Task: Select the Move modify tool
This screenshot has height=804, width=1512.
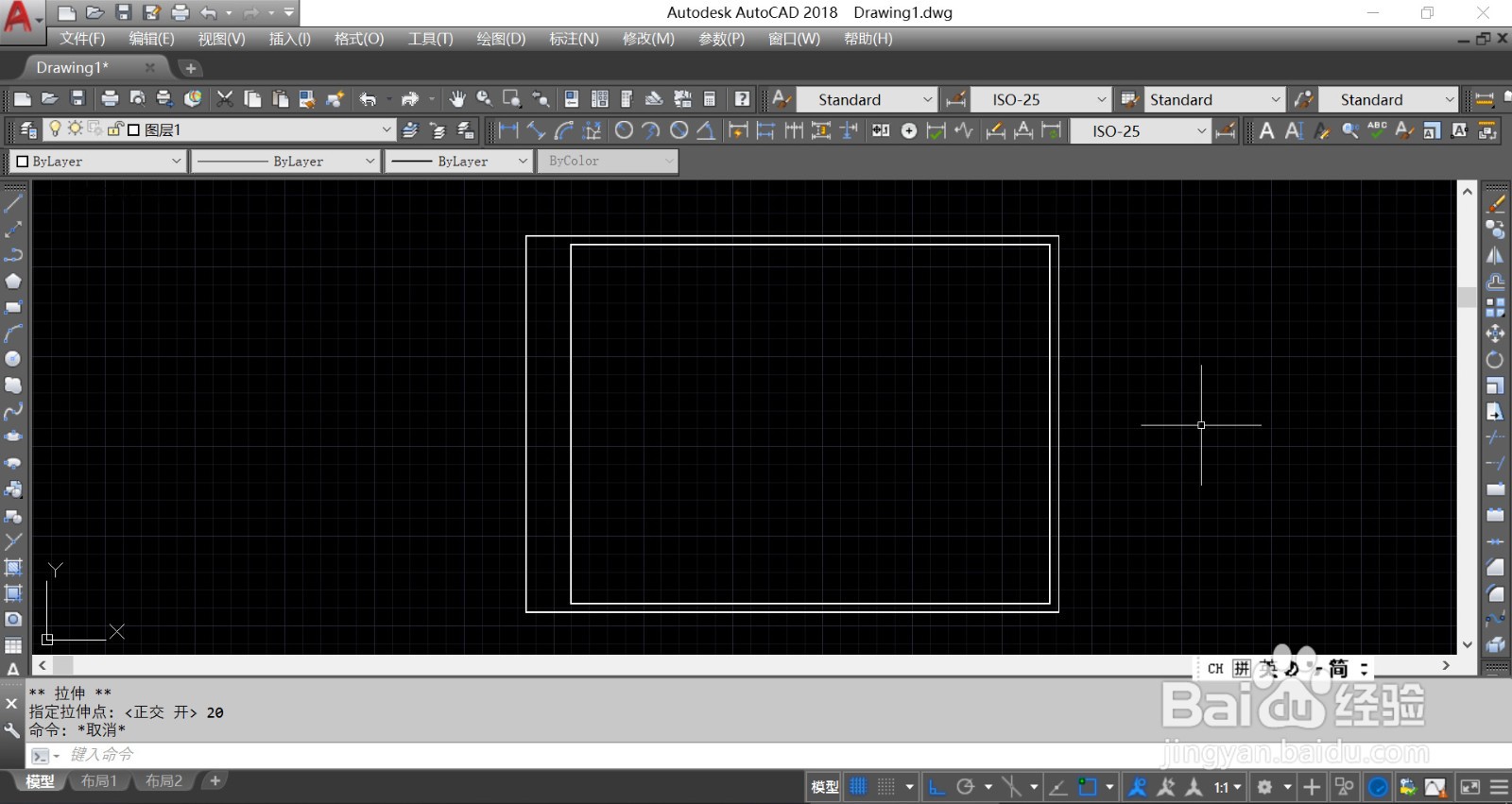Action: pyautogui.click(x=1495, y=333)
